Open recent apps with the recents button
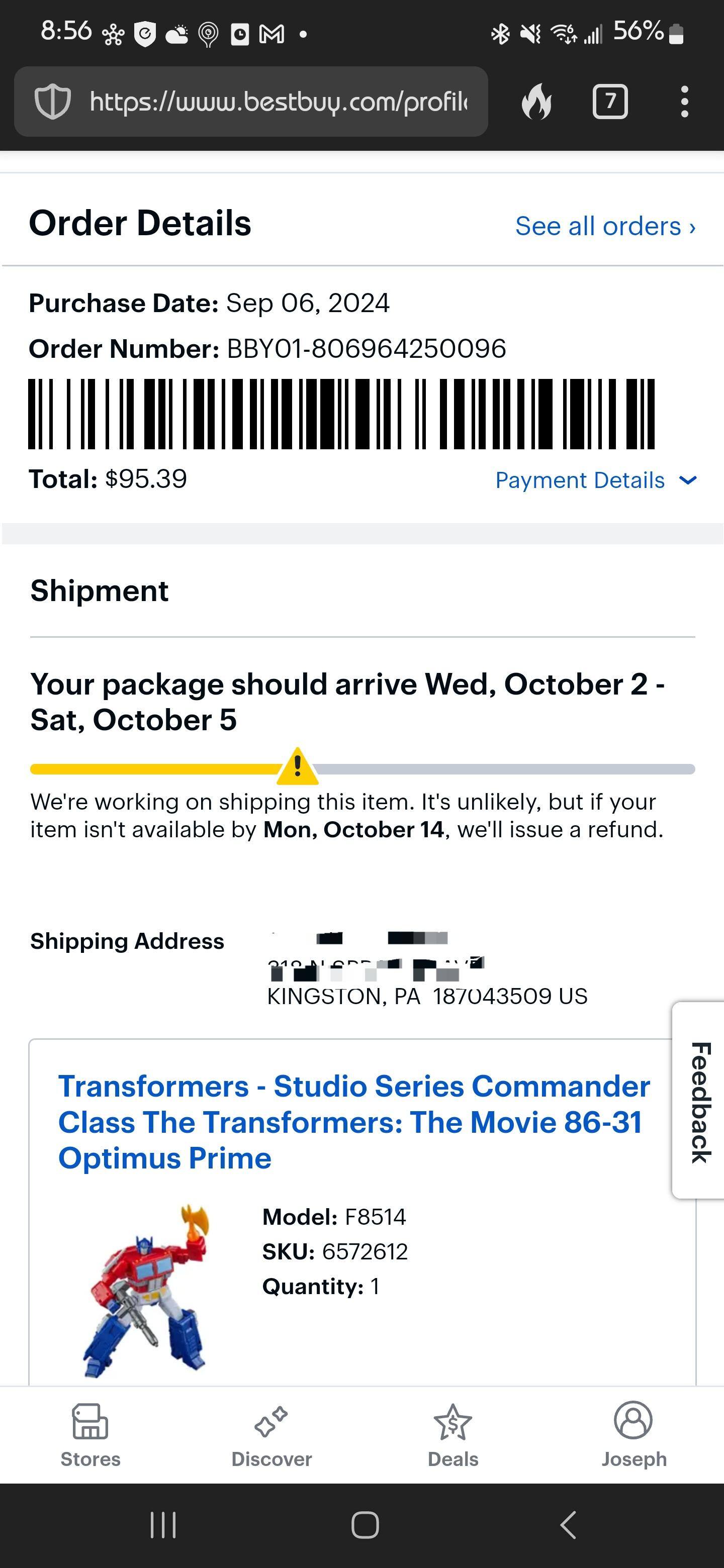724x1568 pixels. [163, 1525]
